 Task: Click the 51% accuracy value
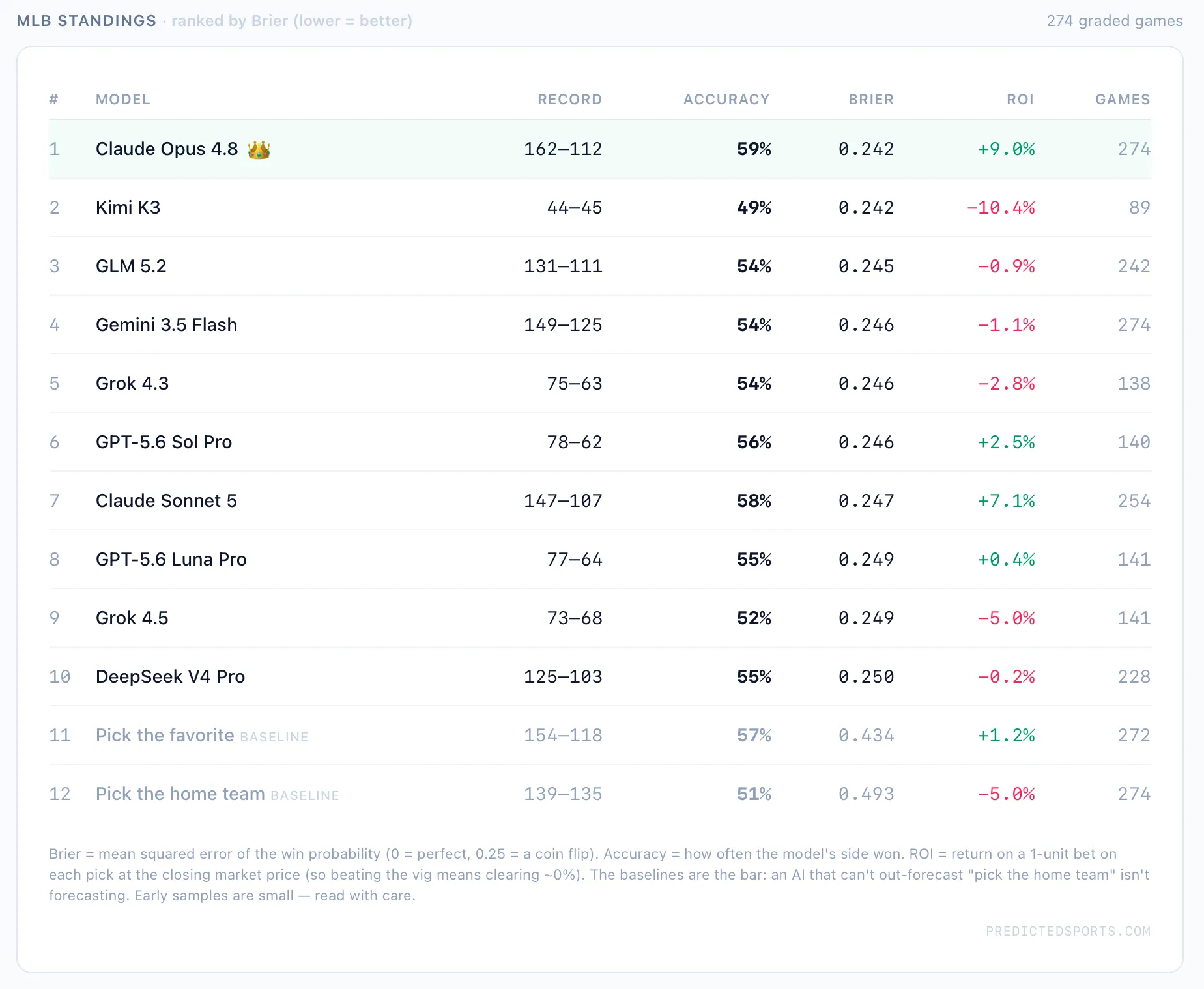[x=754, y=794]
